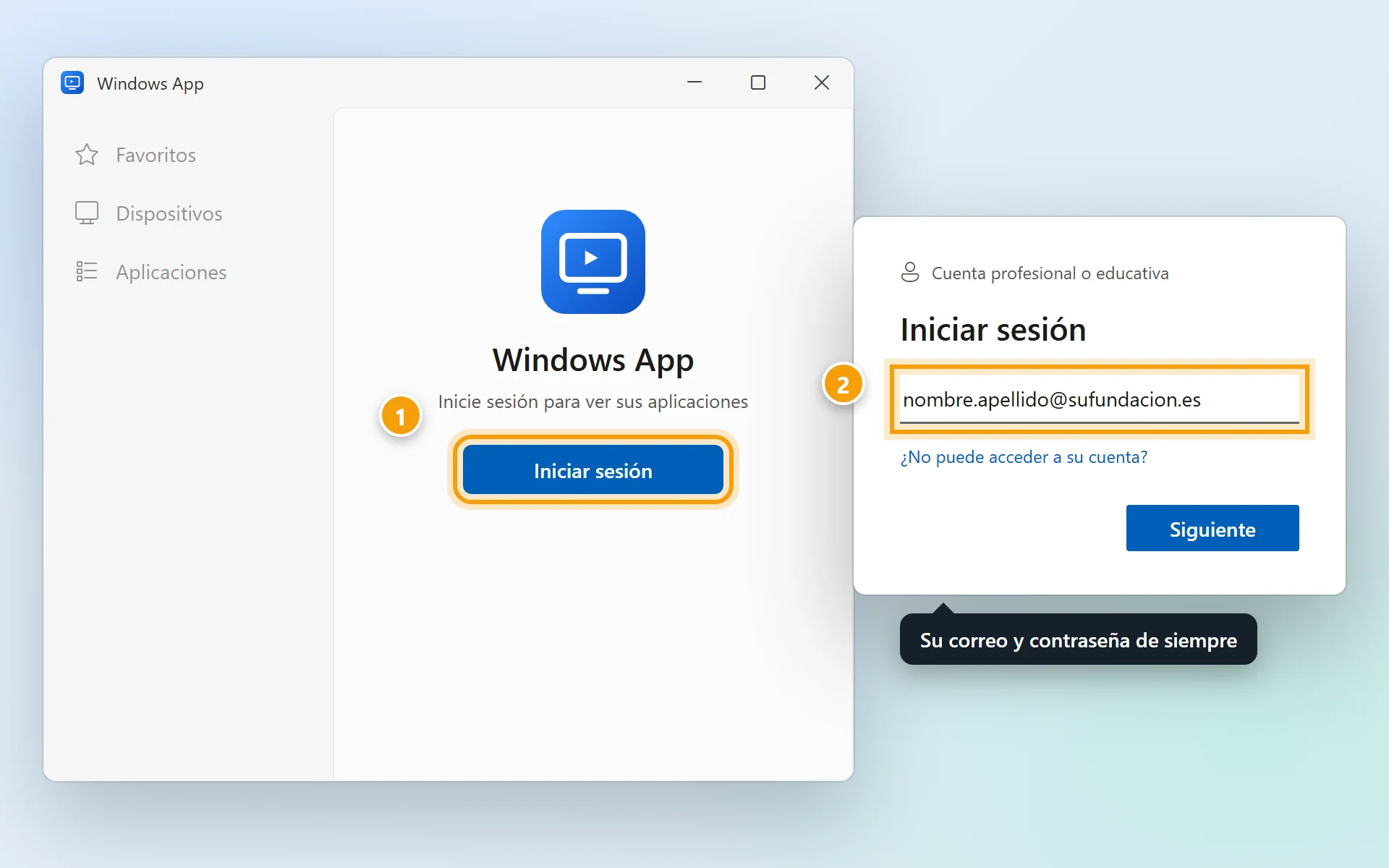Screen dimensions: 1389x868
Task: Click the Siguiente button
Action: (x=1212, y=529)
